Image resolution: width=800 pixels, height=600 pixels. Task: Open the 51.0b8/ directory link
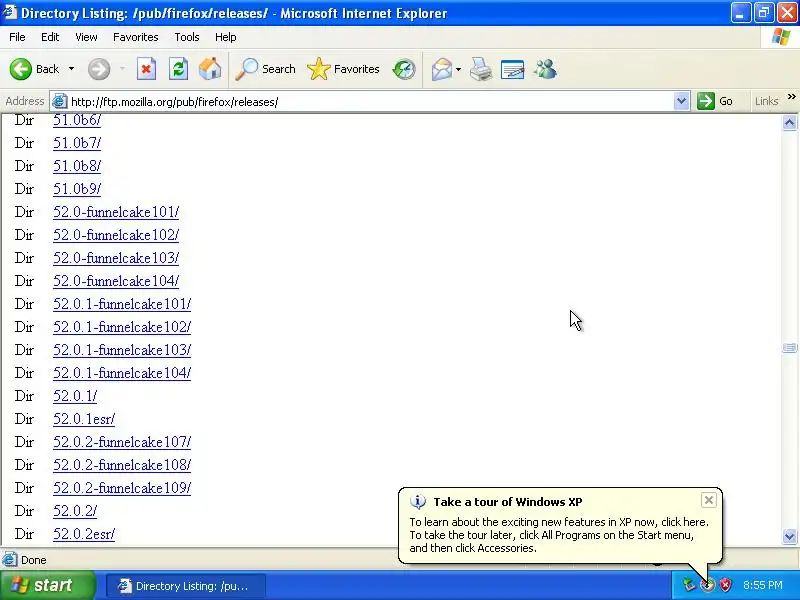[77, 166]
